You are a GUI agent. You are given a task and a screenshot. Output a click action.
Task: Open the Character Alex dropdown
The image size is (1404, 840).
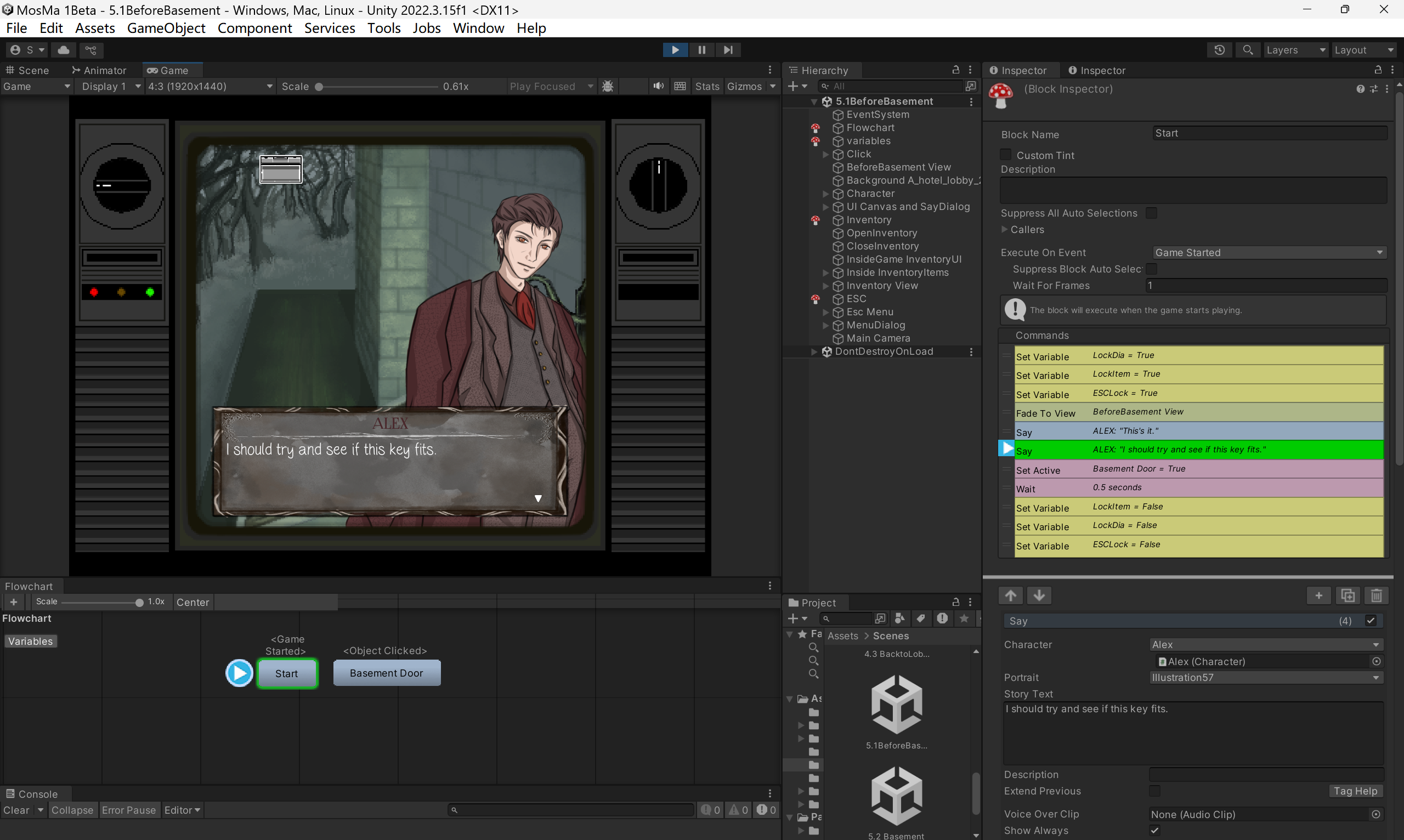[x=1266, y=644]
